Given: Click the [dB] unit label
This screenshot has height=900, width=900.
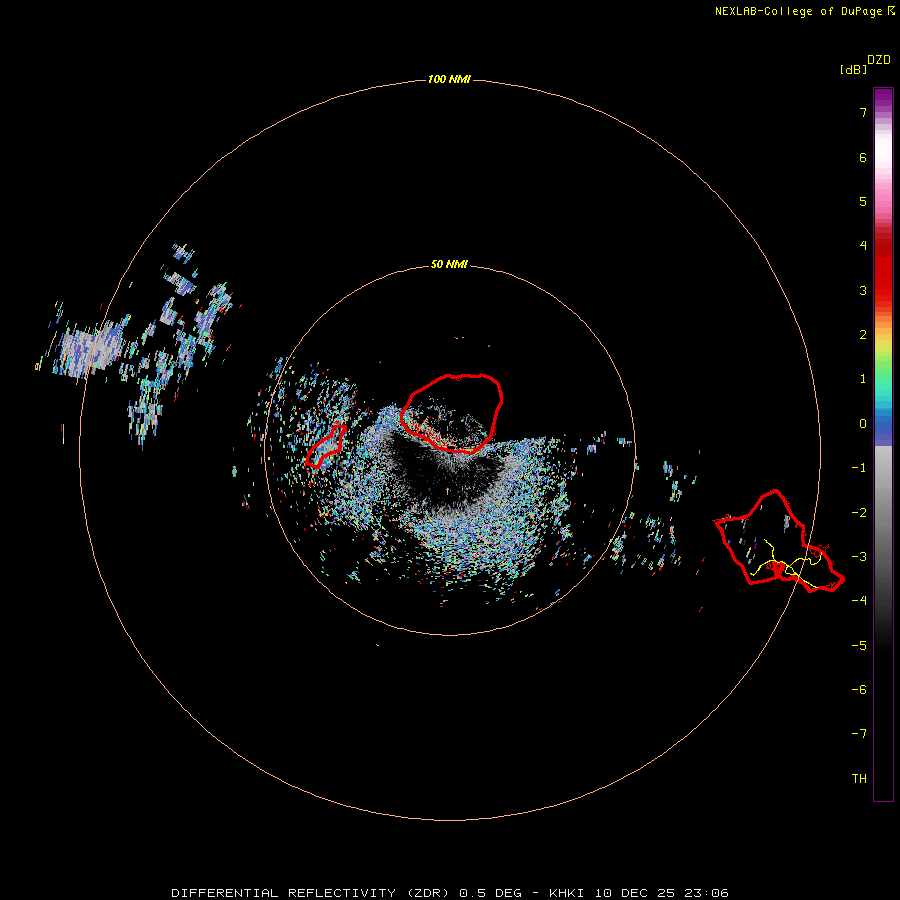Looking at the screenshot, I should [853, 69].
